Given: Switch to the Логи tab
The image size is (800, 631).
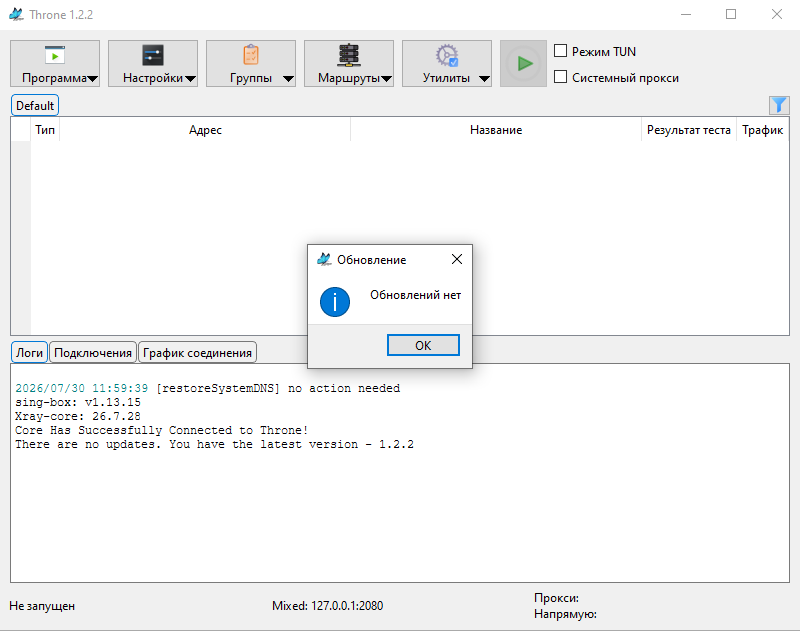Looking at the screenshot, I should (30, 352).
